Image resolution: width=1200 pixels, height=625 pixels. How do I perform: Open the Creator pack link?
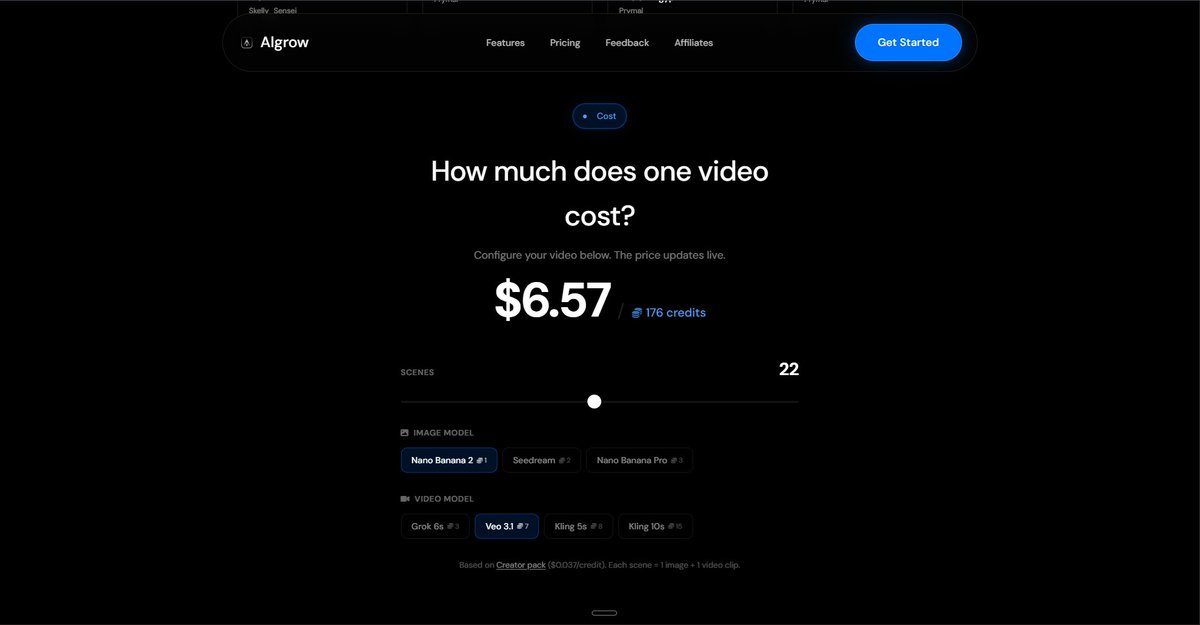[521, 565]
